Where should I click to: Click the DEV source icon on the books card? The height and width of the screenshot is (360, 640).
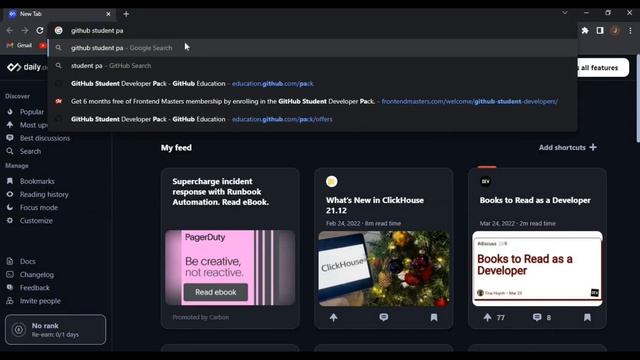[485, 181]
